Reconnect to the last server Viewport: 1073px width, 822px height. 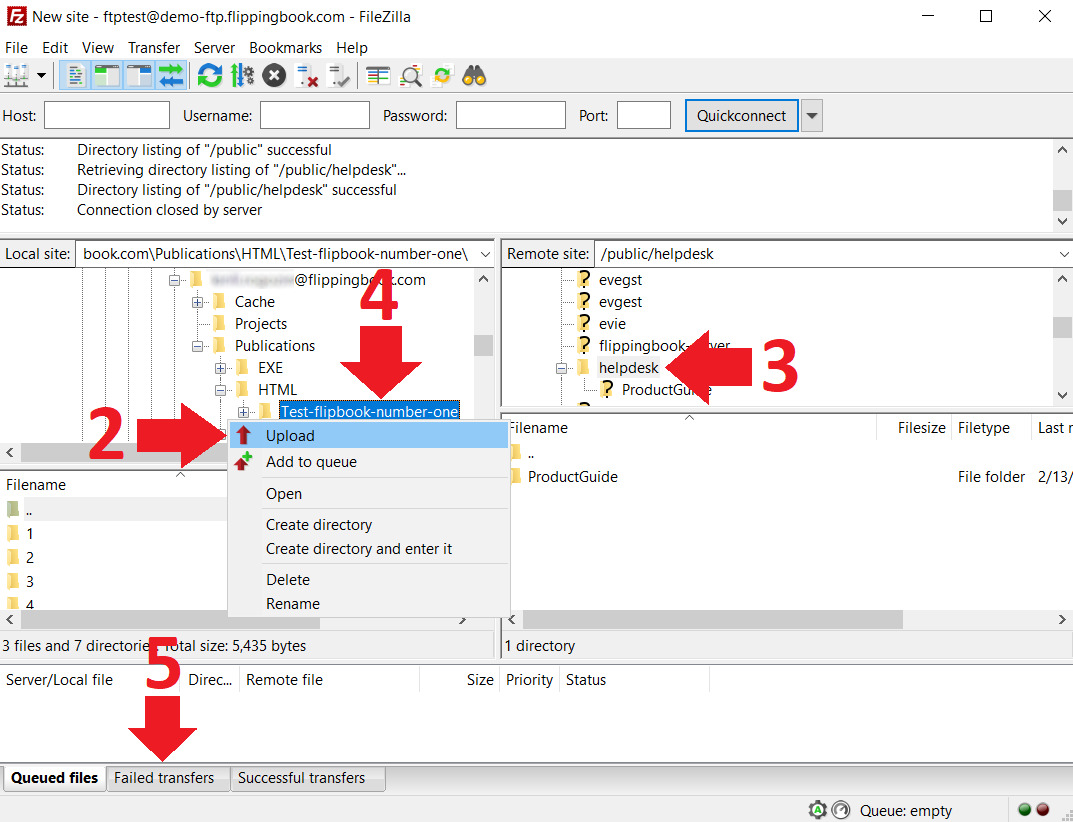[339, 75]
